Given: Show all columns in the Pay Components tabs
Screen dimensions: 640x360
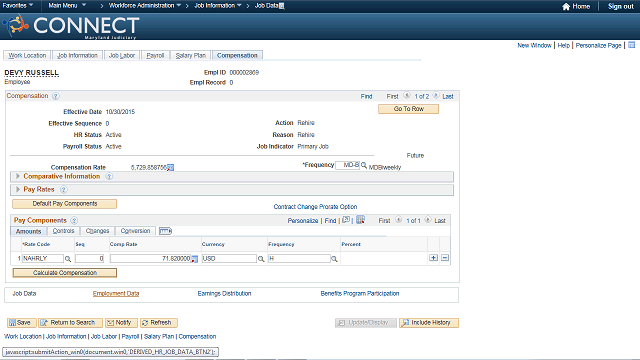Looking at the screenshot, I should (x=165, y=231).
